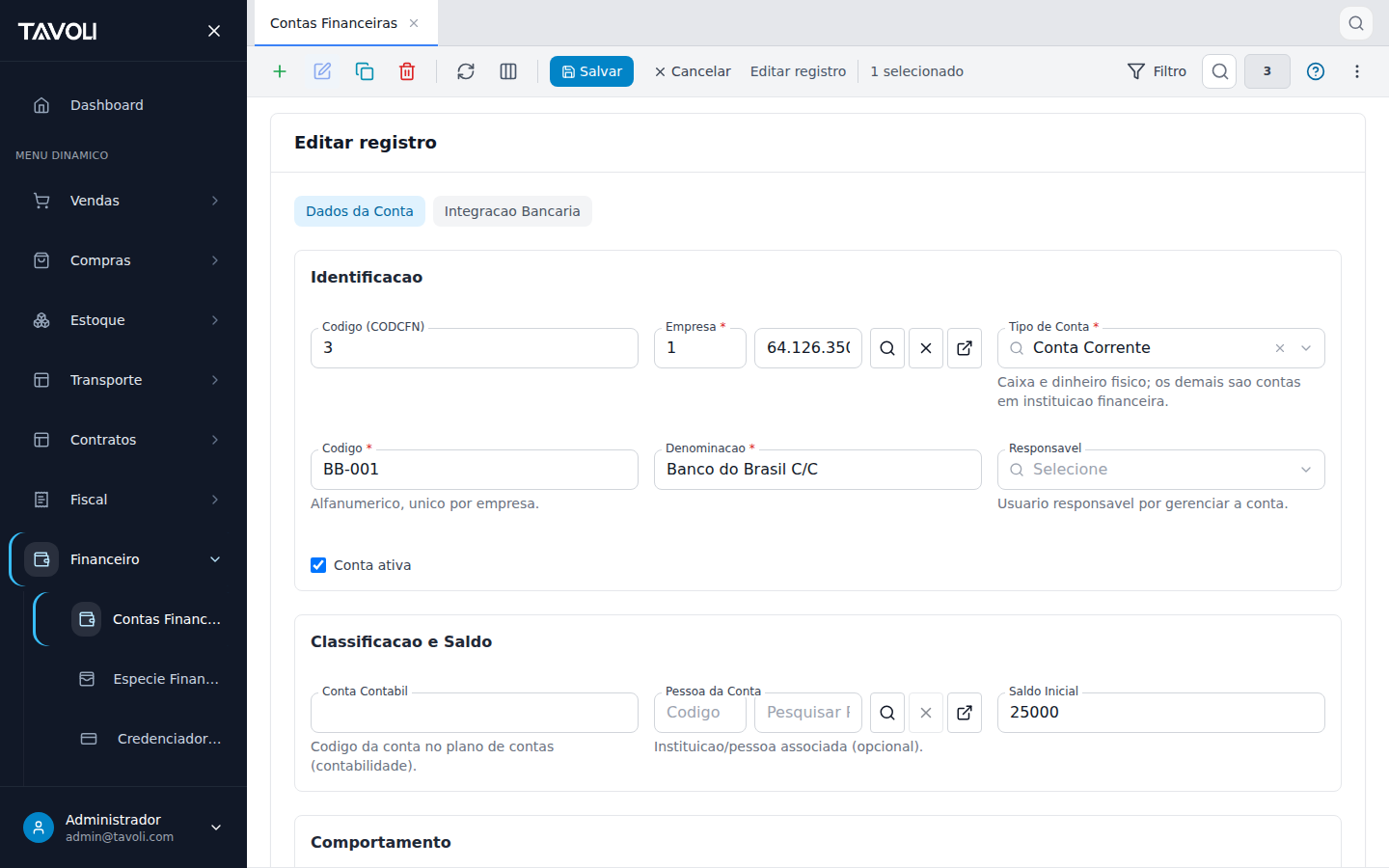Search Empresa with magnifier button
This screenshot has width=1389, height=868.
(x=887, y=348)
